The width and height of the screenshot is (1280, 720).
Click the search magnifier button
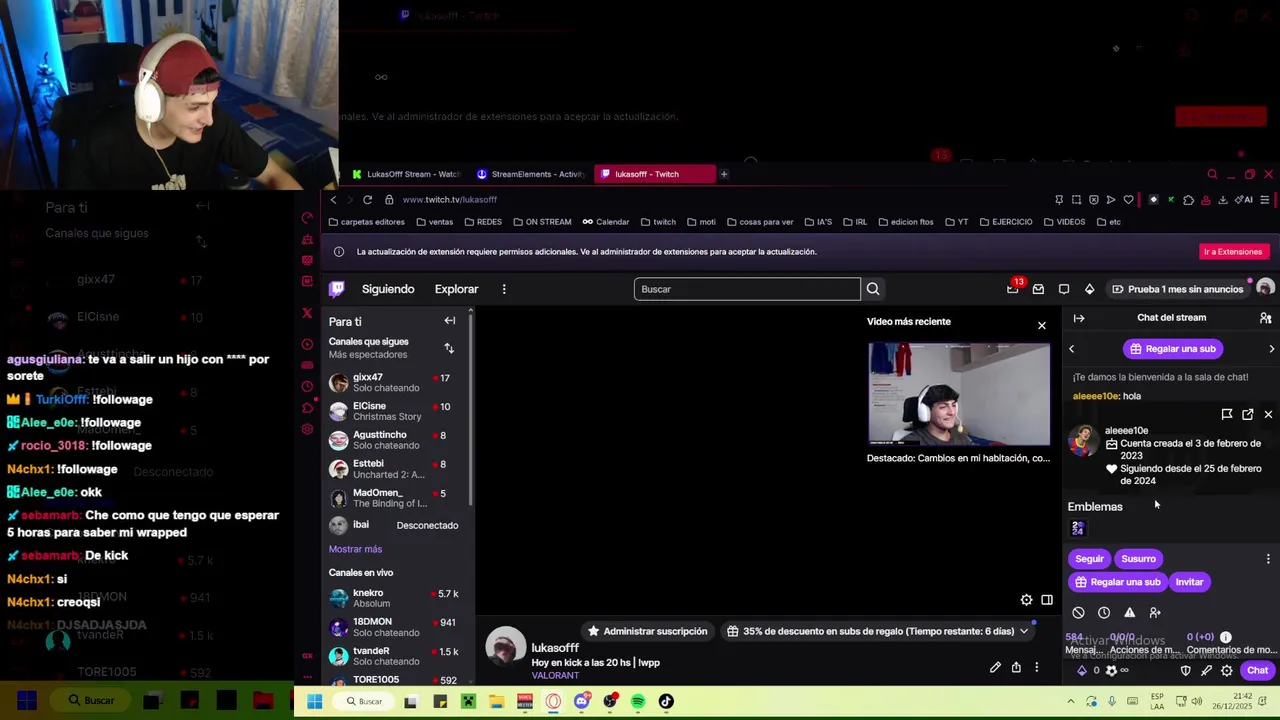(873, 289)
